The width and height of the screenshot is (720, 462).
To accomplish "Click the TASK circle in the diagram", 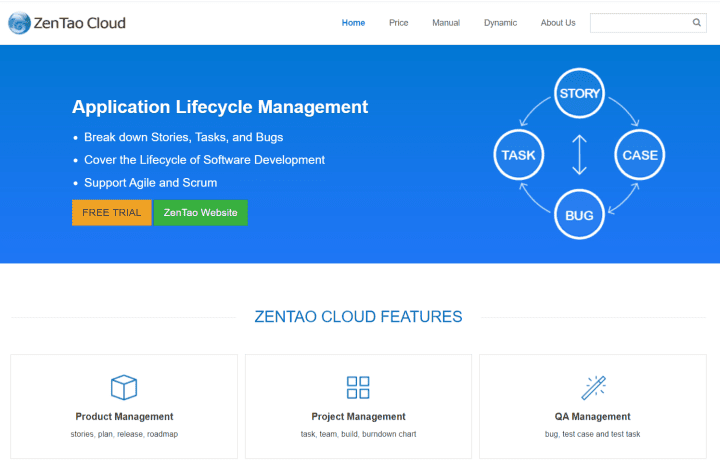I will pyautogui.click(x=519, y=155).
